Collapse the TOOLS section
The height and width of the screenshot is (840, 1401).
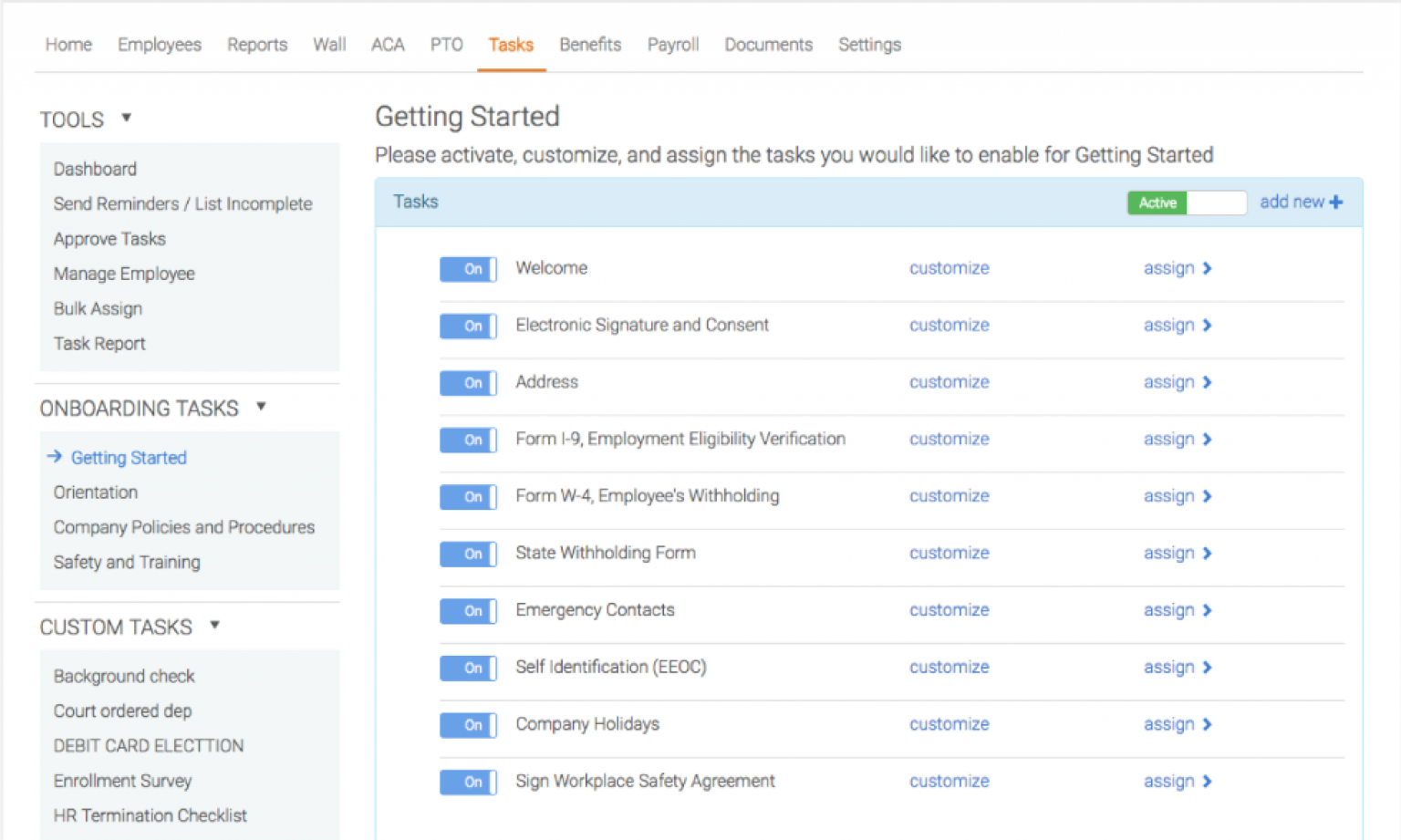click(126, 118)
